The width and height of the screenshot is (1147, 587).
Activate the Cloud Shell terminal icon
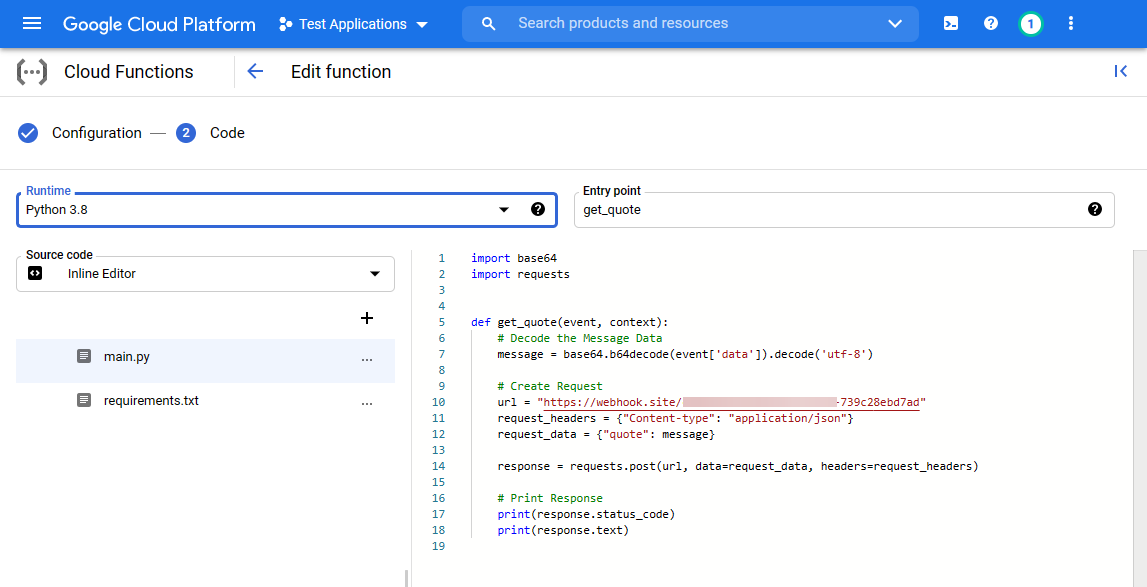[950, 22]
